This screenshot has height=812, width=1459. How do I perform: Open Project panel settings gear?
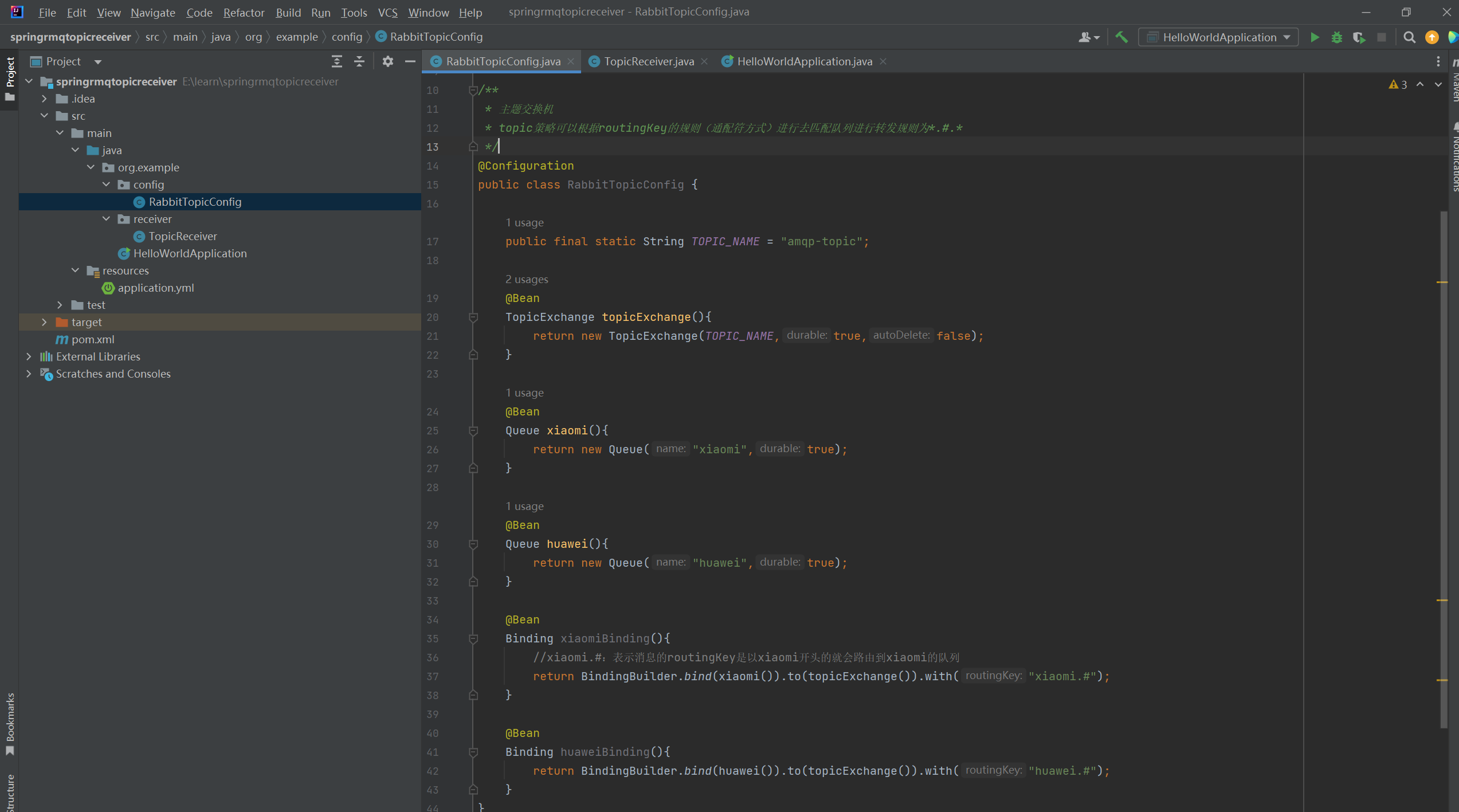(x=387, y=61)
